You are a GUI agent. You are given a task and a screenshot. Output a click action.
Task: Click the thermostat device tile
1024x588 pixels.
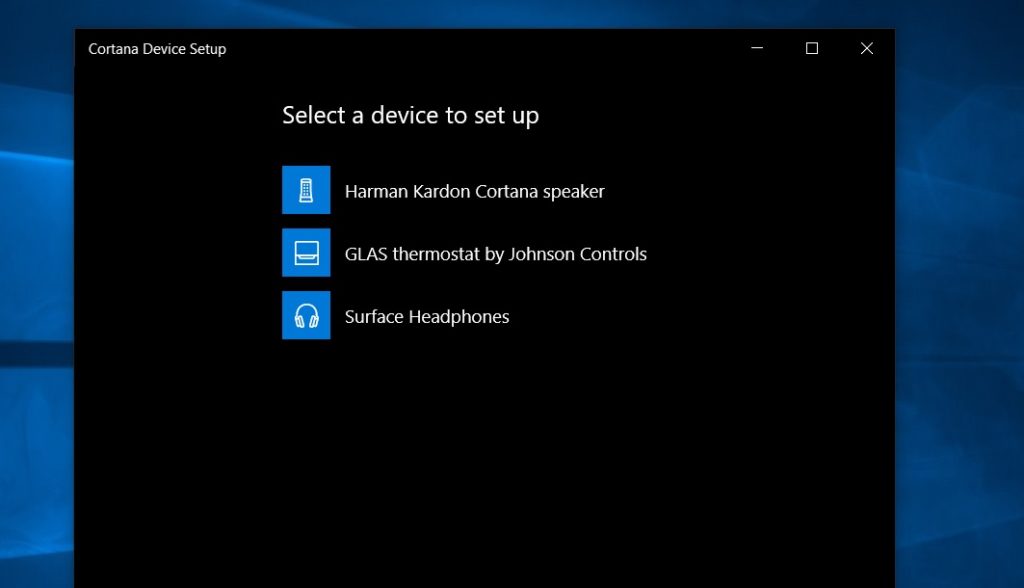click(306, 252)
